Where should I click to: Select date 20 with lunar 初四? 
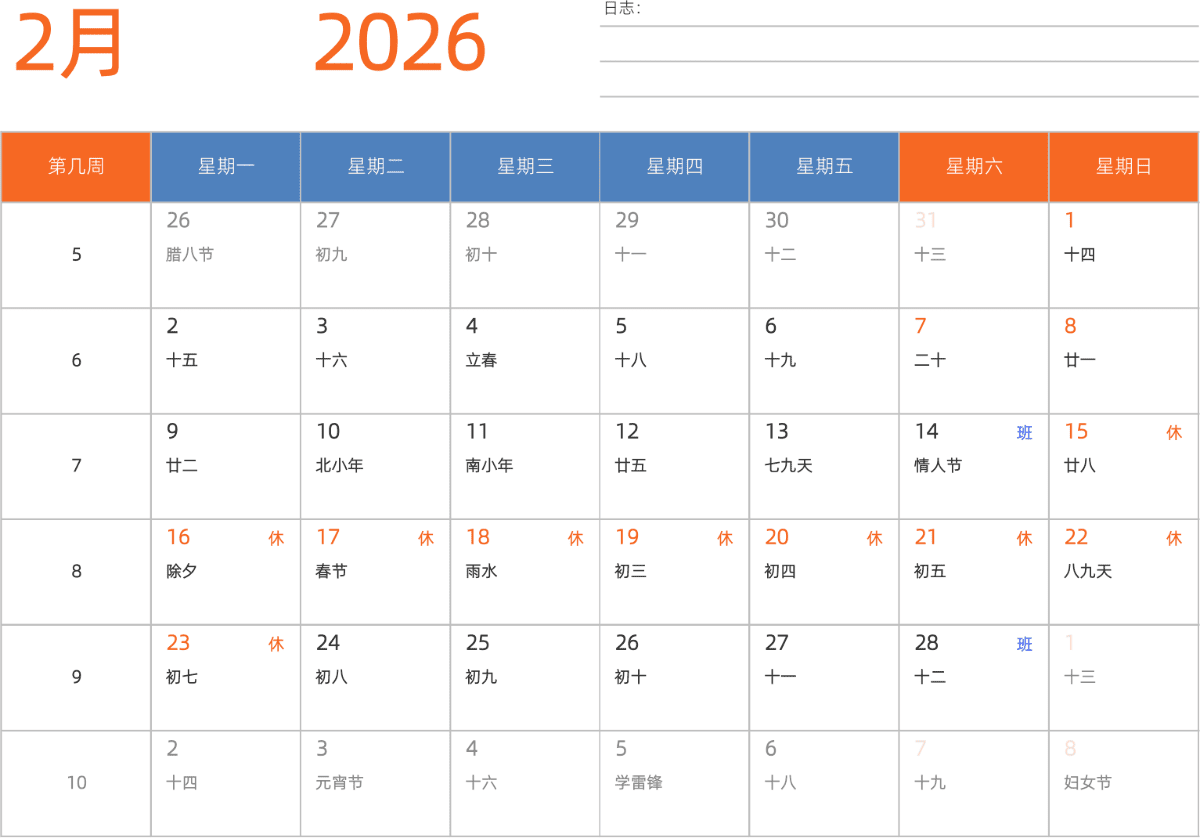825,572
